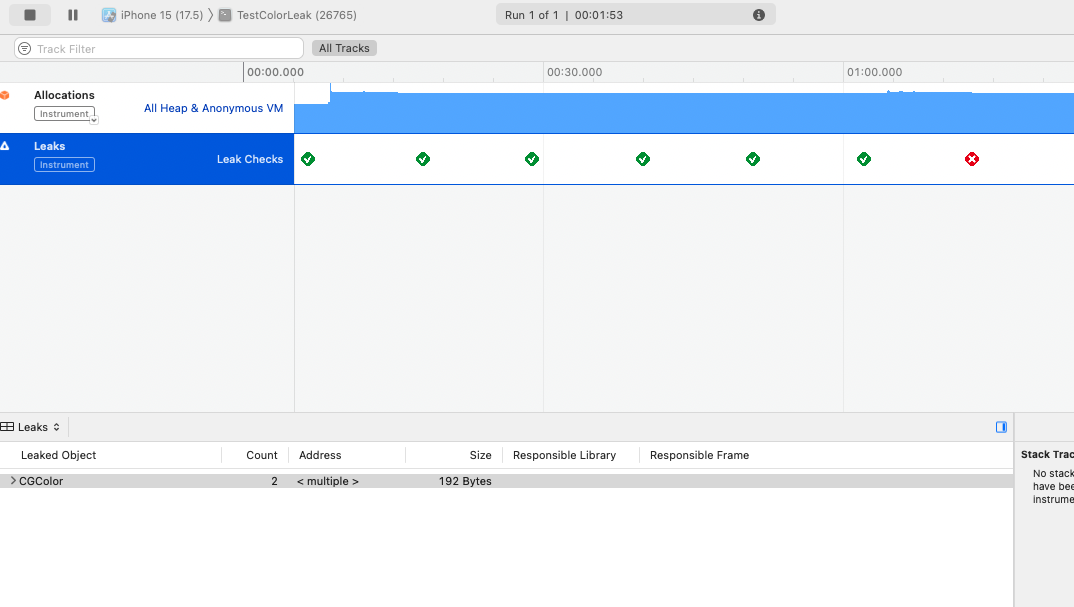Click the Allocations instrument icon
Image resolution: width=1074 pixels, height=607 pixels.
(x=5, y=95)
